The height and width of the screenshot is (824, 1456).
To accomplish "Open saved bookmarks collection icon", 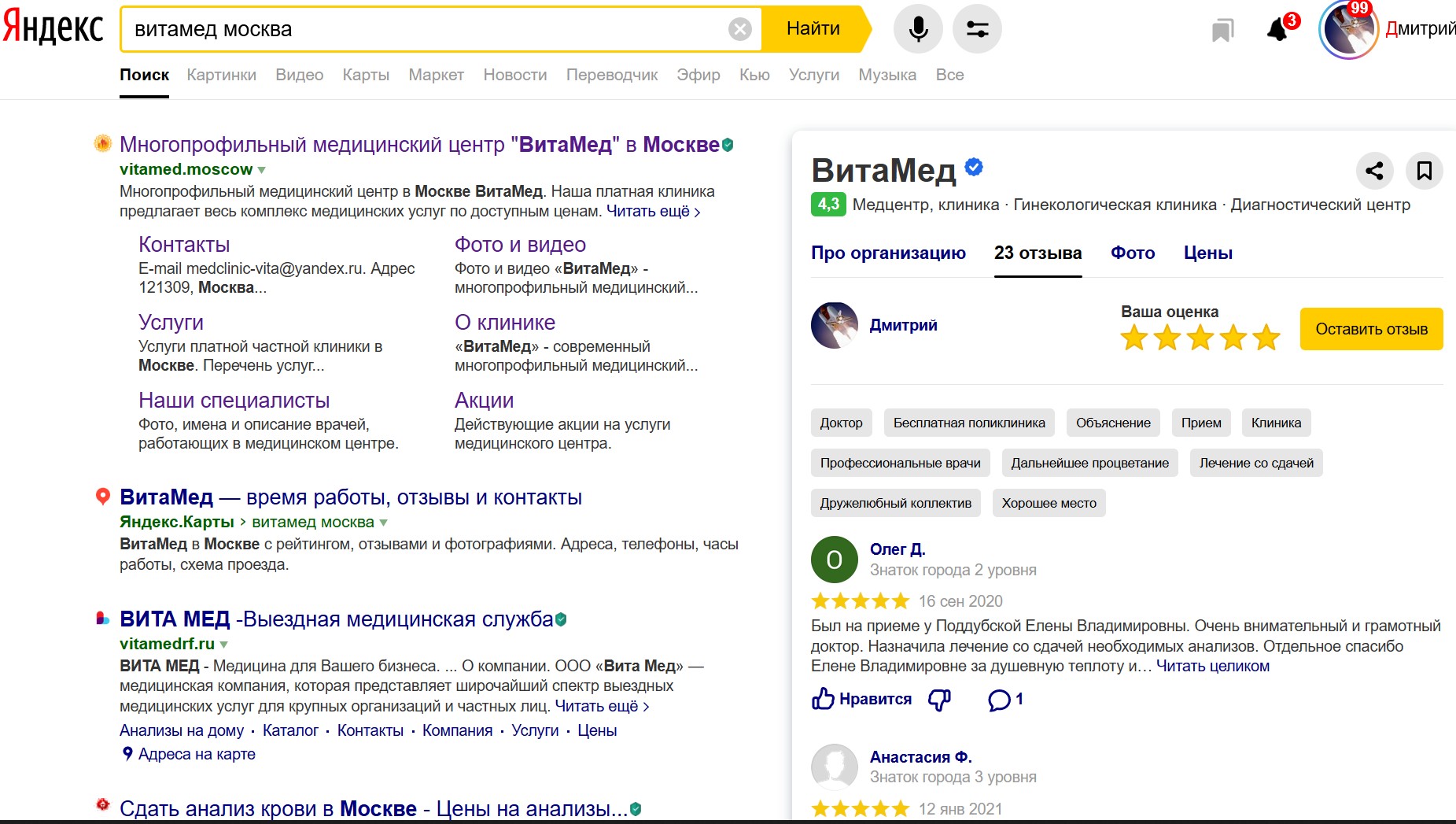I will tap(1222, 30).
